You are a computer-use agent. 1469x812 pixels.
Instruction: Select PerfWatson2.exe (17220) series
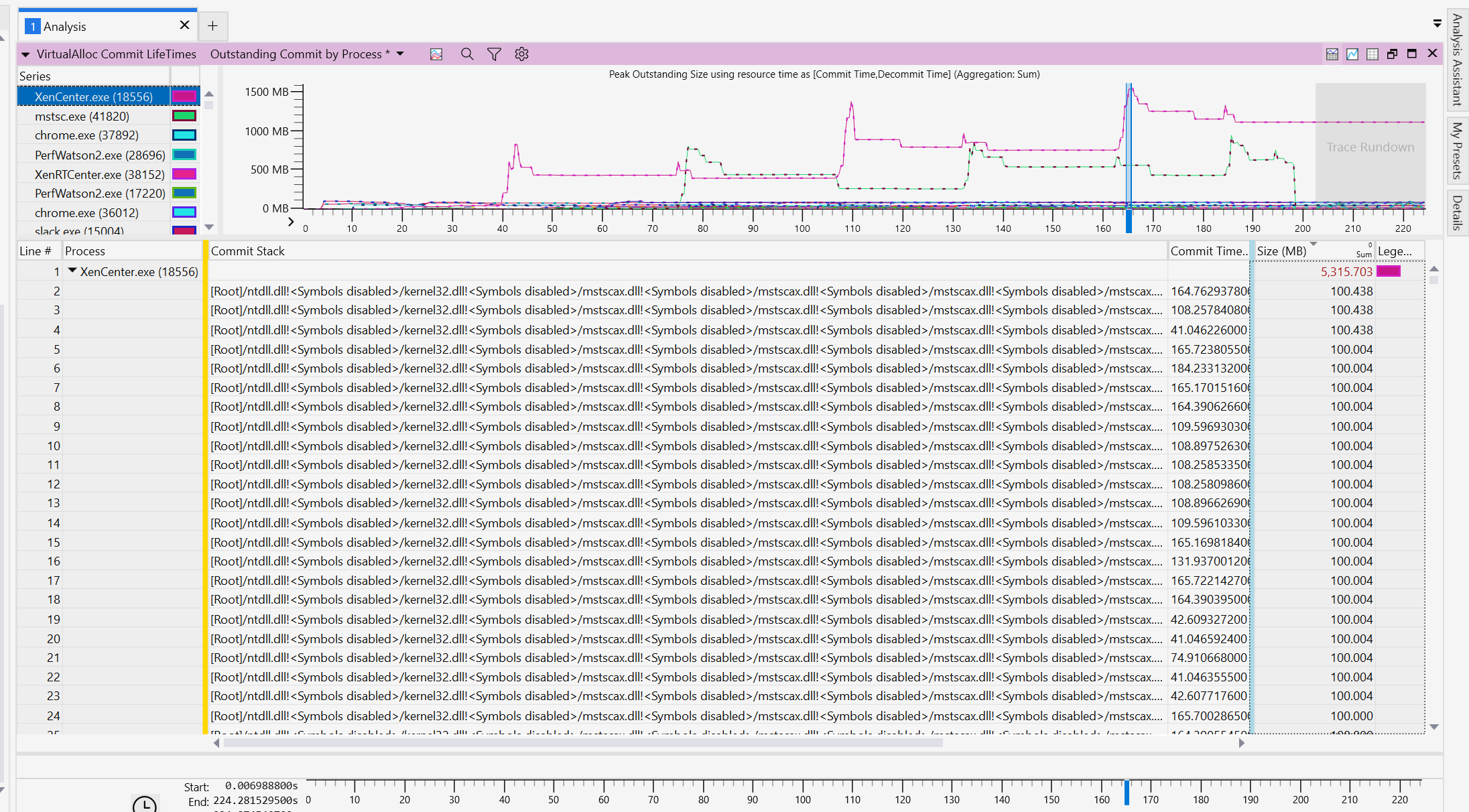(x=101, y=194)
